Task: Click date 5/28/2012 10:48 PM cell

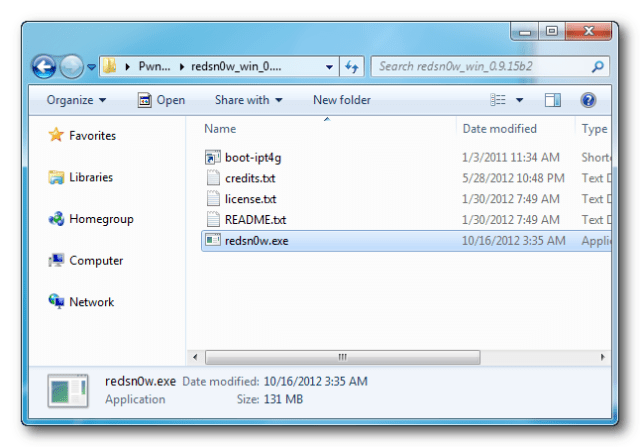Action: [x=513, y=178]
